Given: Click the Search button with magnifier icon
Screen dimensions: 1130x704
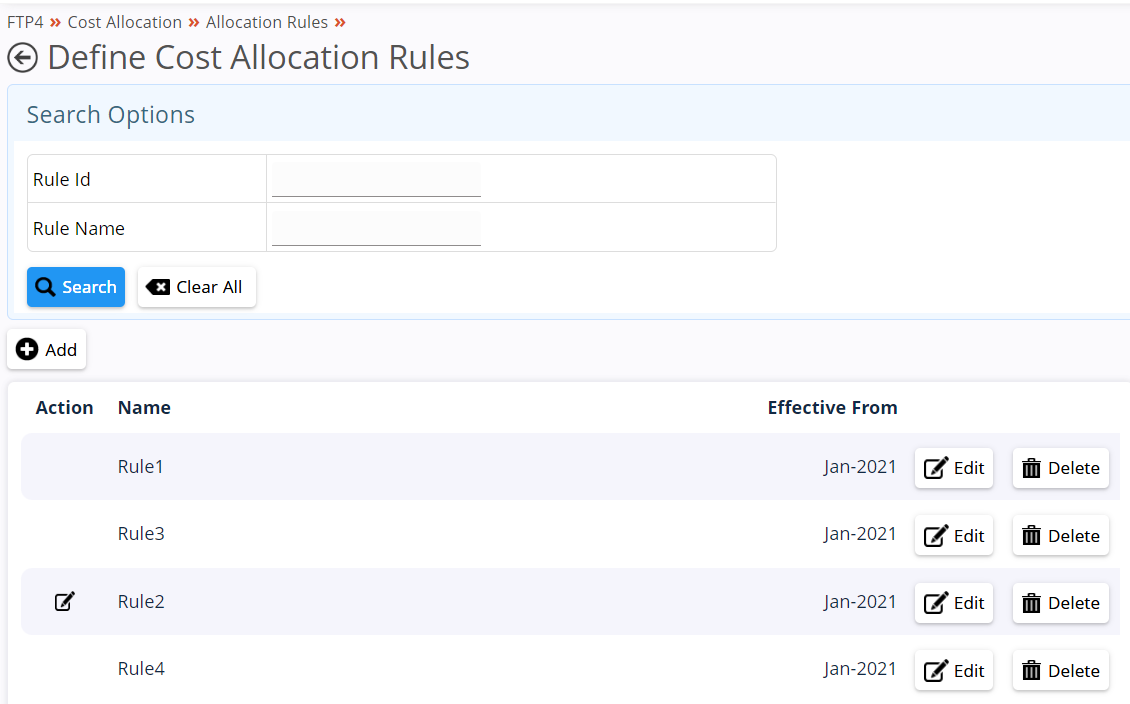Looking at the screenshot, I should (x=76, y=287).
